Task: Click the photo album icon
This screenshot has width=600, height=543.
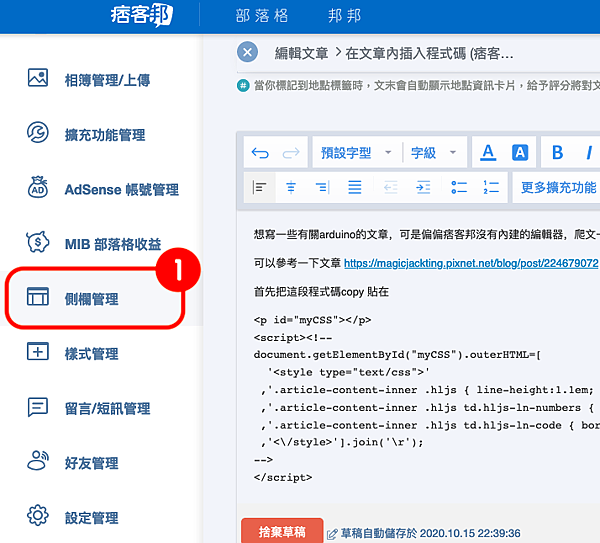Action: click(x=38, y=77)
